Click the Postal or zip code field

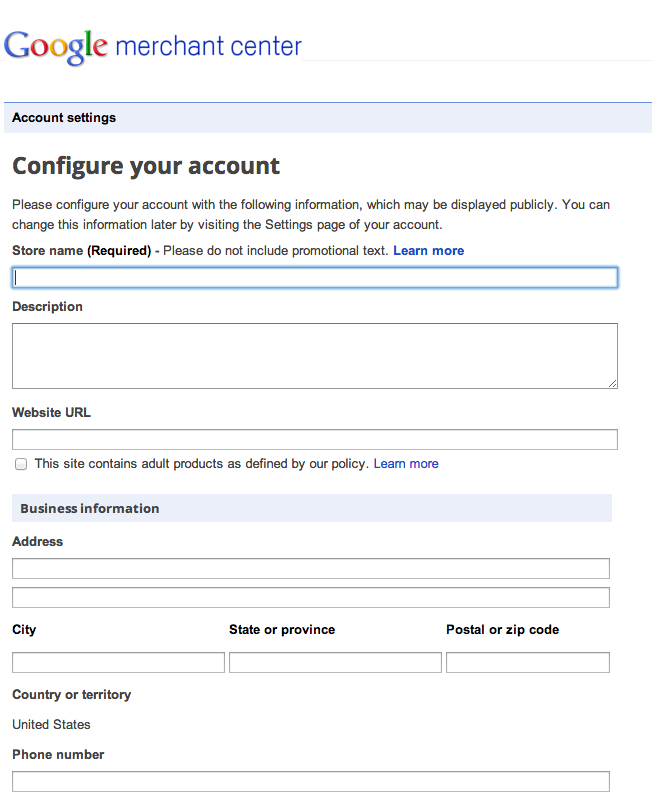click(527, 662)
